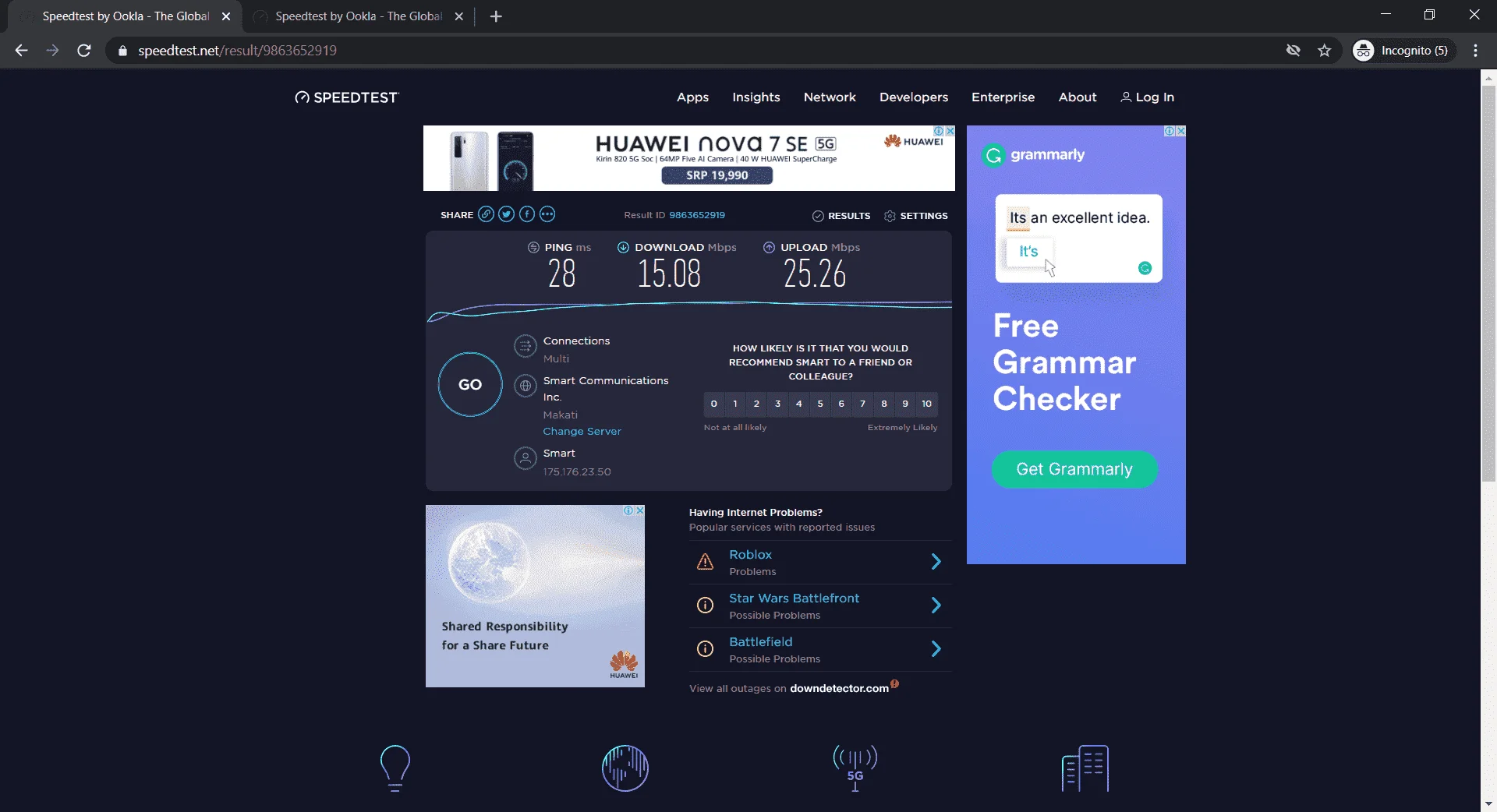Open the Chrome three-dot menu
Screen dimensions: 1497x812
click(x=1475, y=51)
